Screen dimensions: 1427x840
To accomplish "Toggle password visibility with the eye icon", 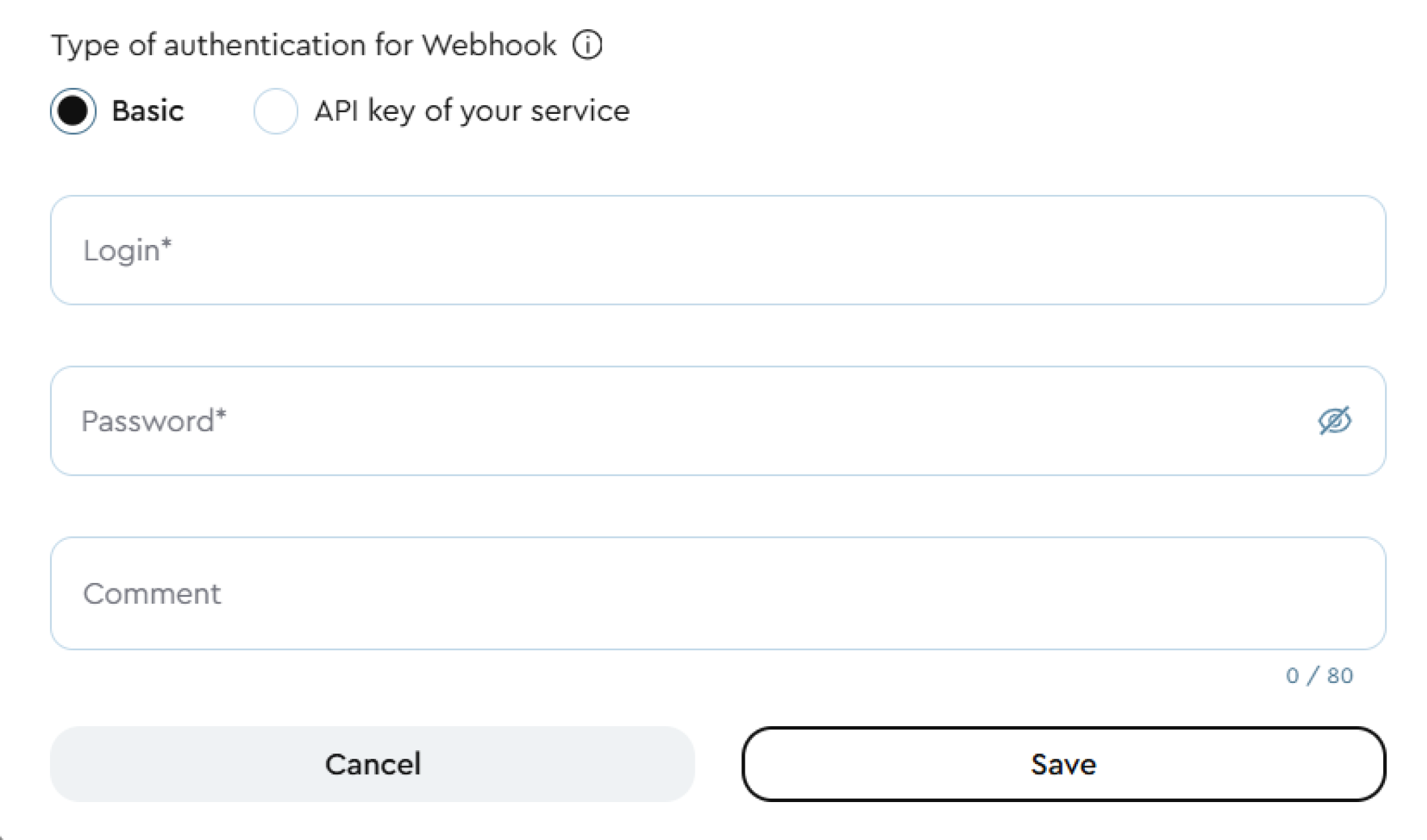I will [1334, 421].
